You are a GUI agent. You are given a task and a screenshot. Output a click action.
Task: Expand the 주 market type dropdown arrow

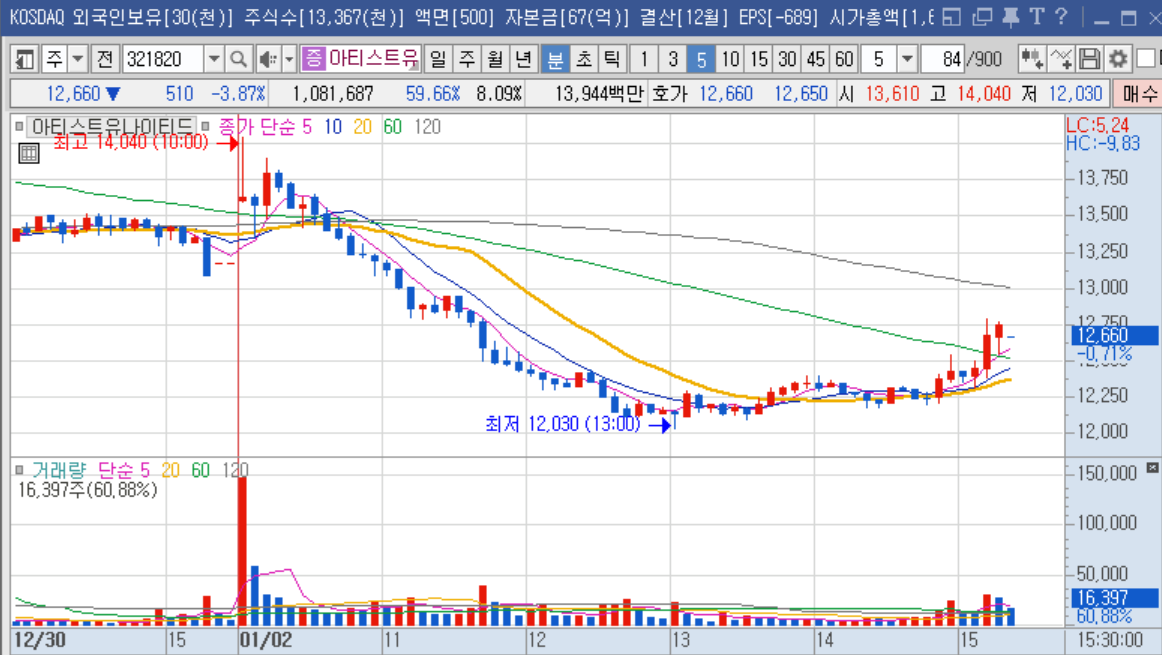pyautogui.click(x=78, y=59)
